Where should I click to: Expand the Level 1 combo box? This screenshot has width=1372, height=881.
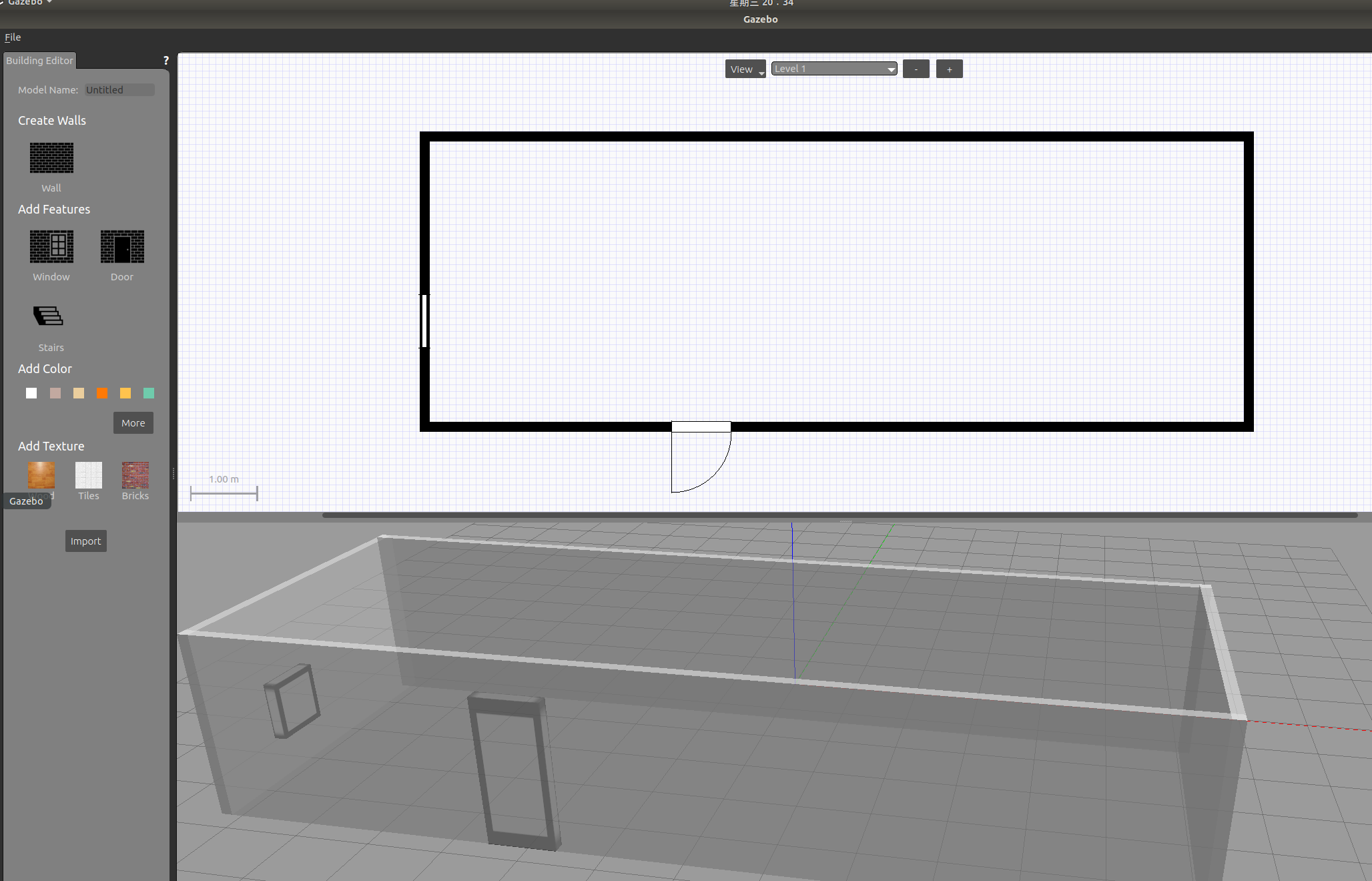pyautogui.click(x=833, y=69)
